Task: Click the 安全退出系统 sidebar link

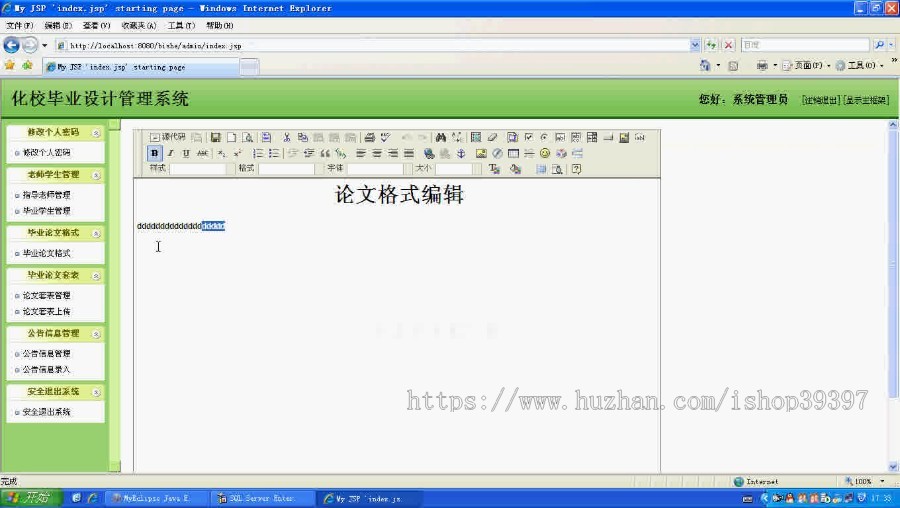Action: (46, 412)
